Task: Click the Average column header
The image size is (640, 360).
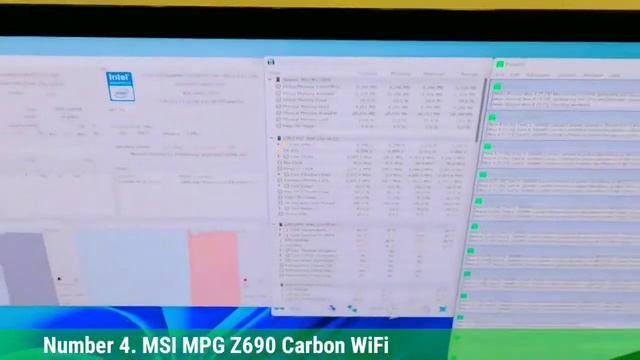Action: tap(469, 75)
